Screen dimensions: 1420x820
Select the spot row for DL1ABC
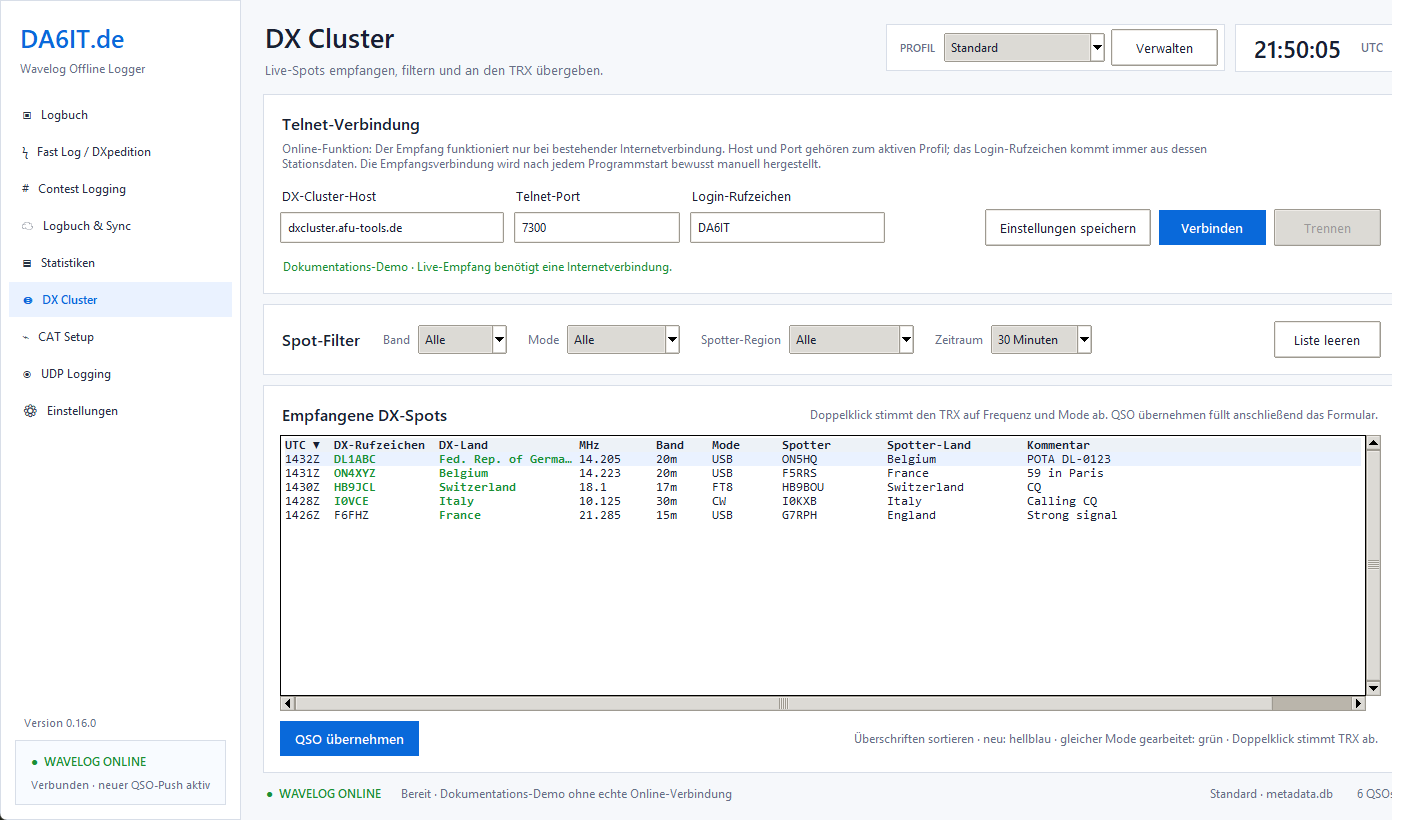(x=822, y=459)
